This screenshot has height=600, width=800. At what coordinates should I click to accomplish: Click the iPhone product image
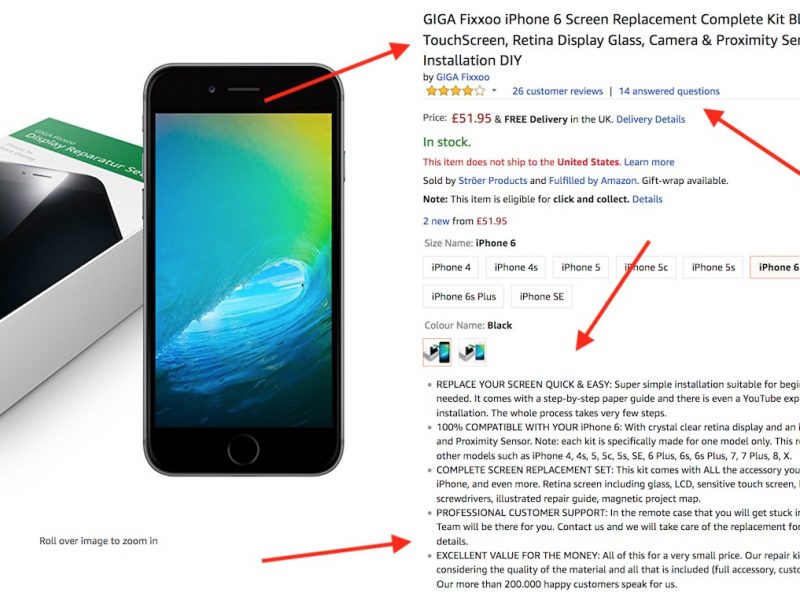pyautogui.click(x=243, y=270)
